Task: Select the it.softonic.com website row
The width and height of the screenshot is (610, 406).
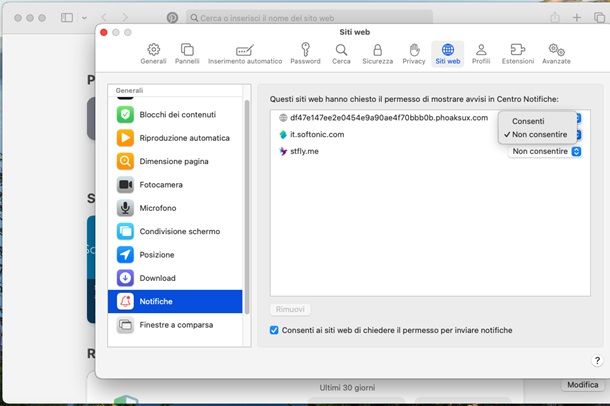Action: click(x=430, y=135)
